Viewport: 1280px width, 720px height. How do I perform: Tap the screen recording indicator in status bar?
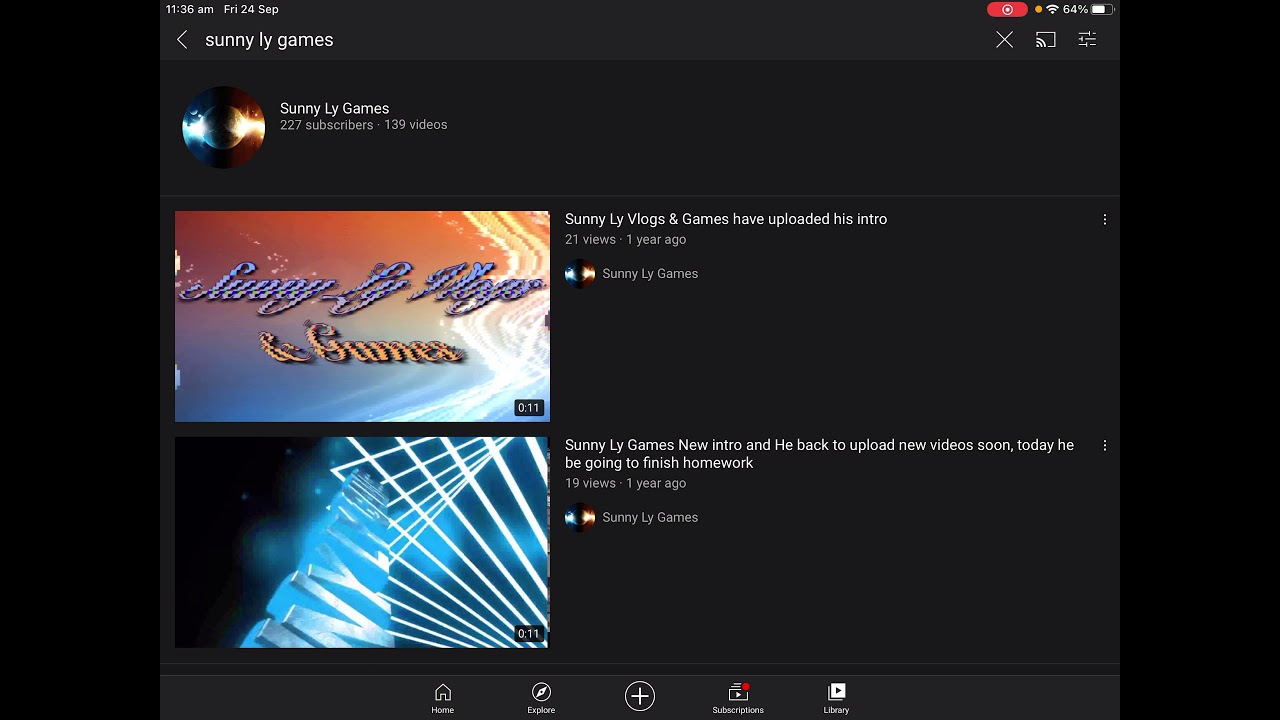pos(1007,9)
